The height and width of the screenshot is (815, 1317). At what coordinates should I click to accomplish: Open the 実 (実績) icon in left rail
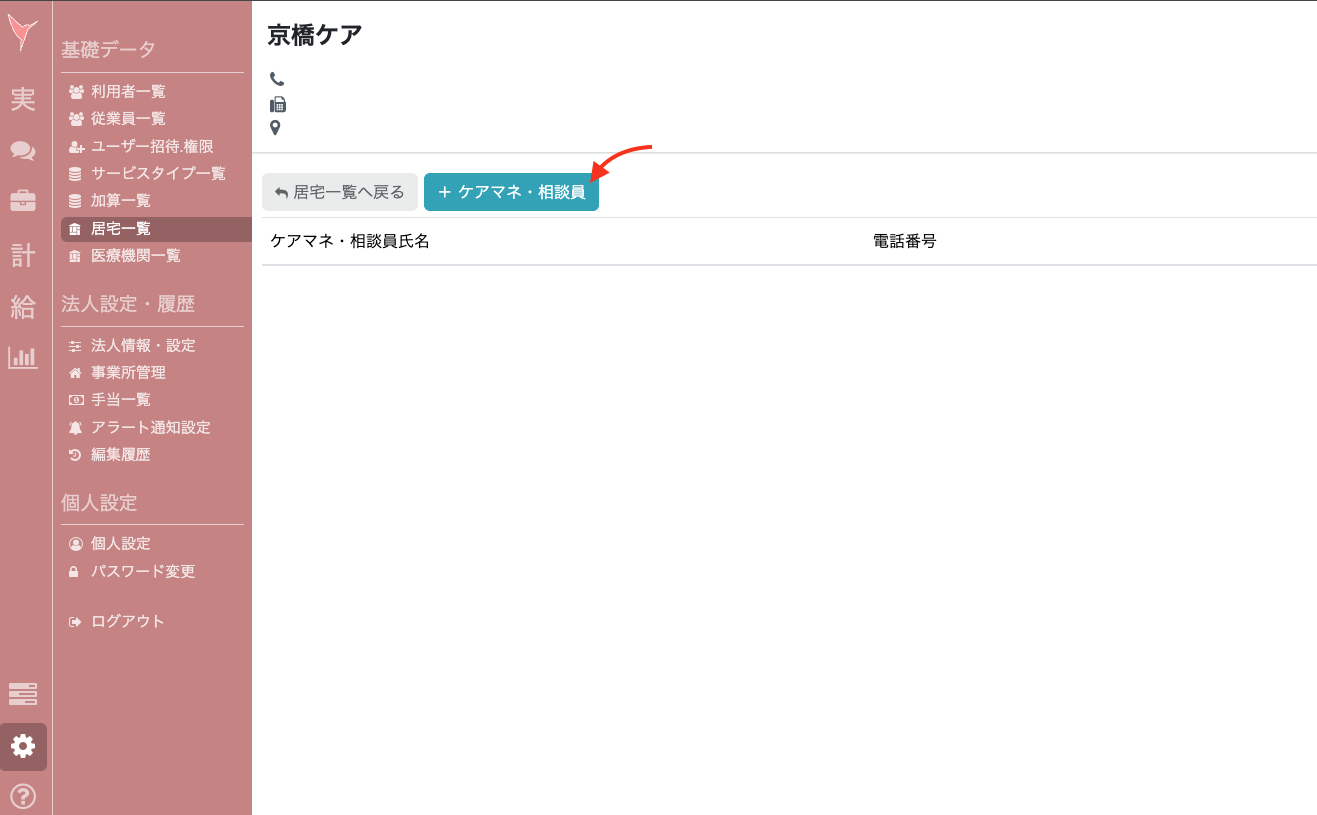(22, 100)
